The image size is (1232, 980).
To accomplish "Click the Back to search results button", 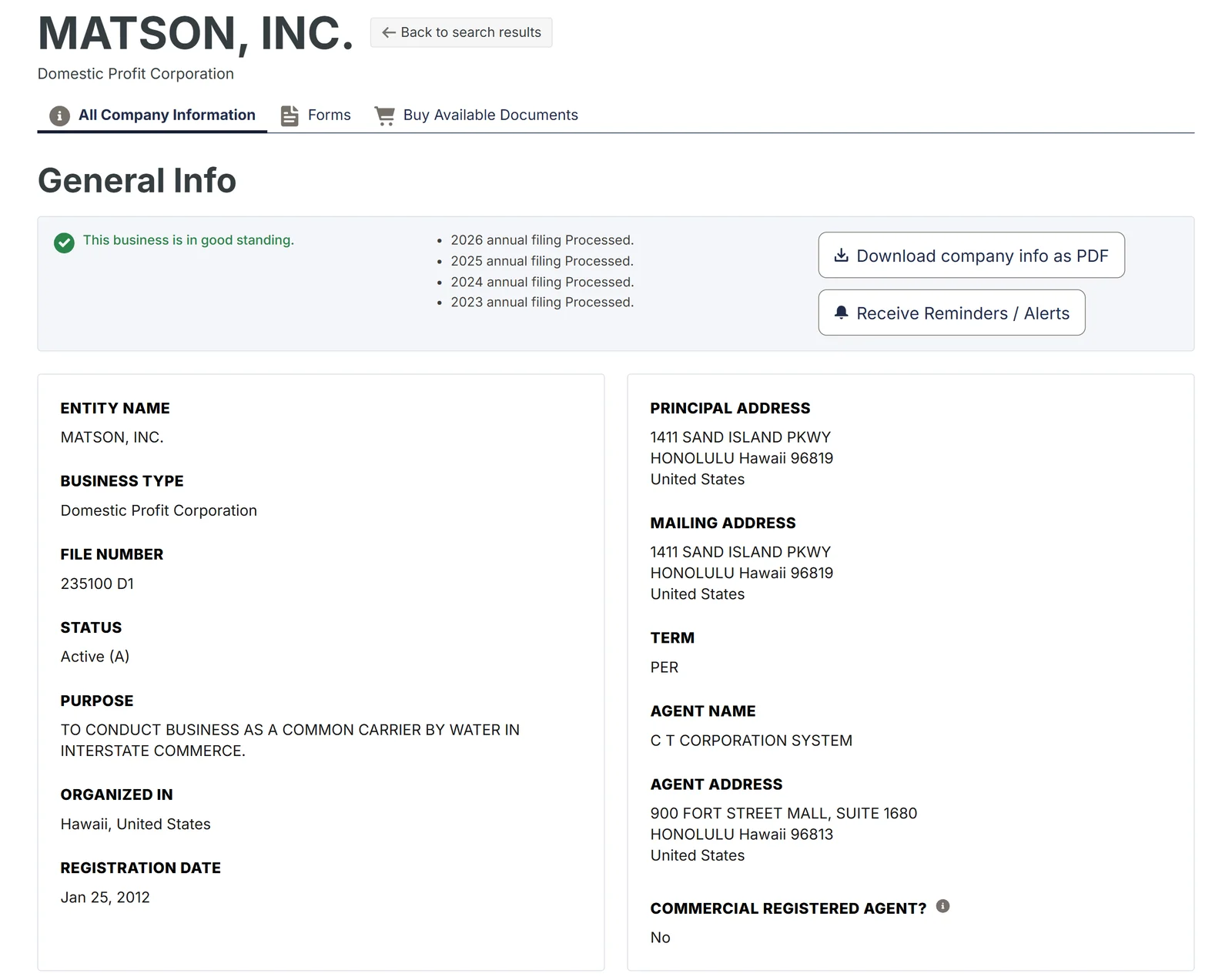I will click(x=461, y=32).
